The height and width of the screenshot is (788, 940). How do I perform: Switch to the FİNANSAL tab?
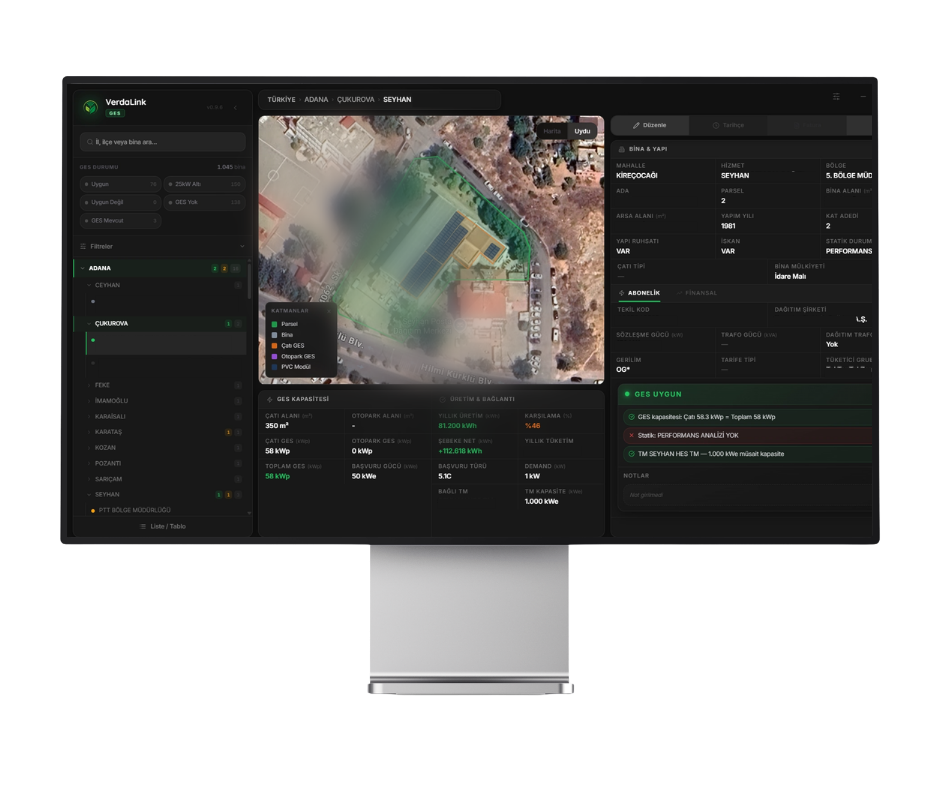click(x=697, y=293)
